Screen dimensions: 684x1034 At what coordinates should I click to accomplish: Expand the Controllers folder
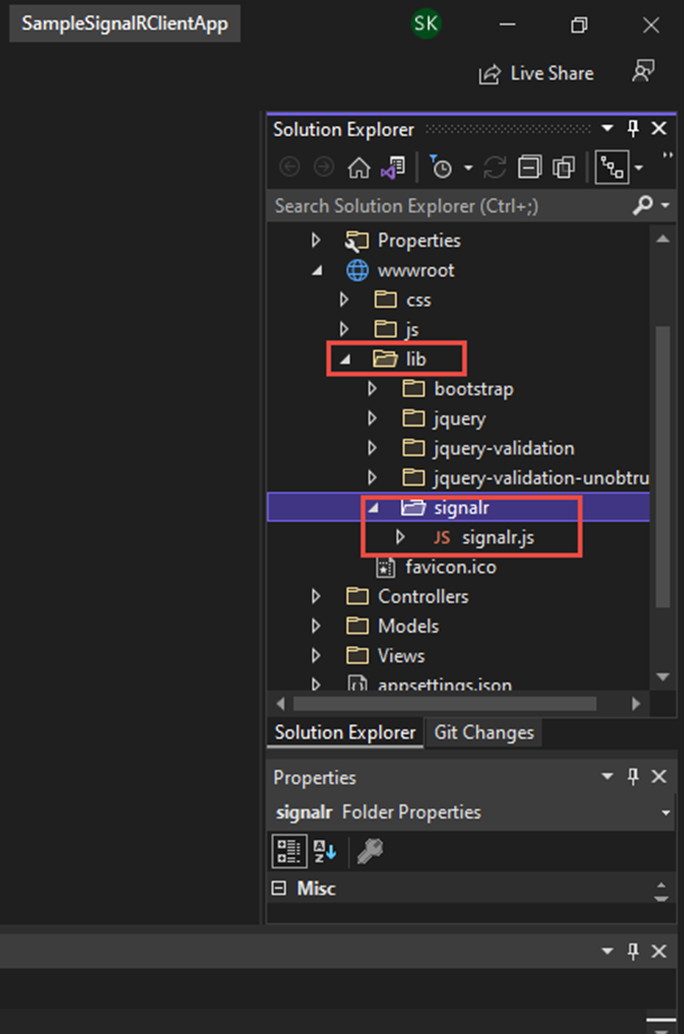(317, 596)
